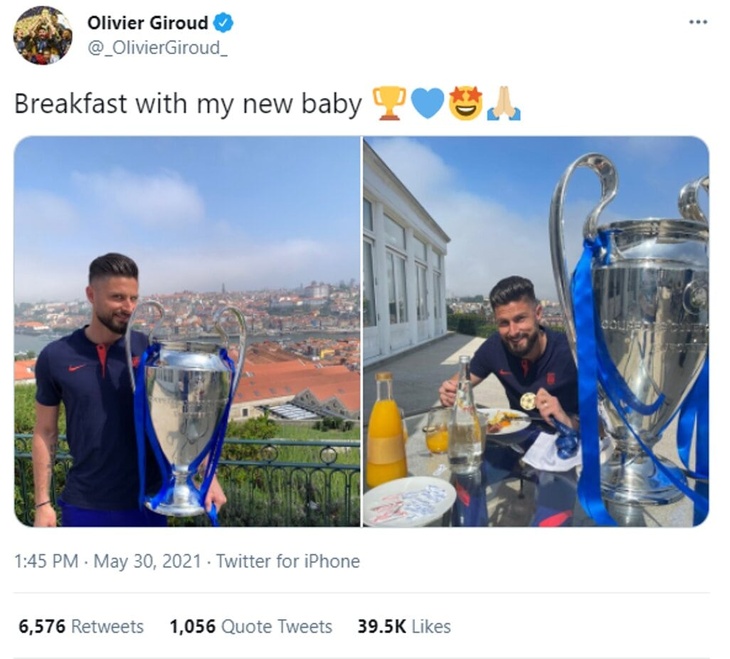The image size is (730, 659).
Task: Open the @_OlivierGiroud_ handle link
Action: pyautogui.click(x=157, y=48)
